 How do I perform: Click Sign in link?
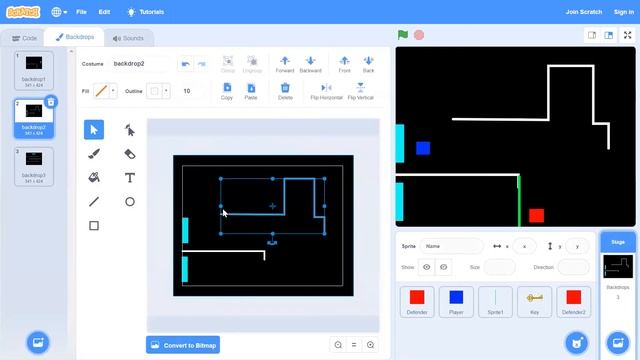tap(624, 12)
